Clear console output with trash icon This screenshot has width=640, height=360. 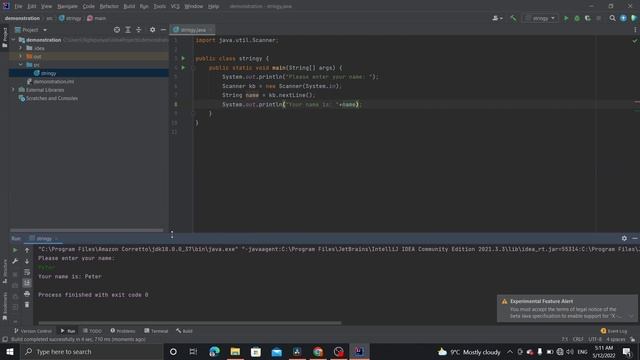(27, 304)
